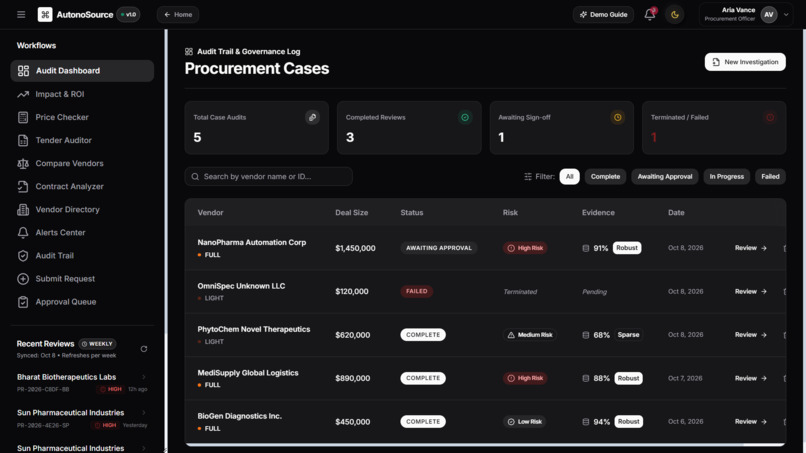
Task: Review the PhytoChem Novel Therapeutics case
Action: 750,335
